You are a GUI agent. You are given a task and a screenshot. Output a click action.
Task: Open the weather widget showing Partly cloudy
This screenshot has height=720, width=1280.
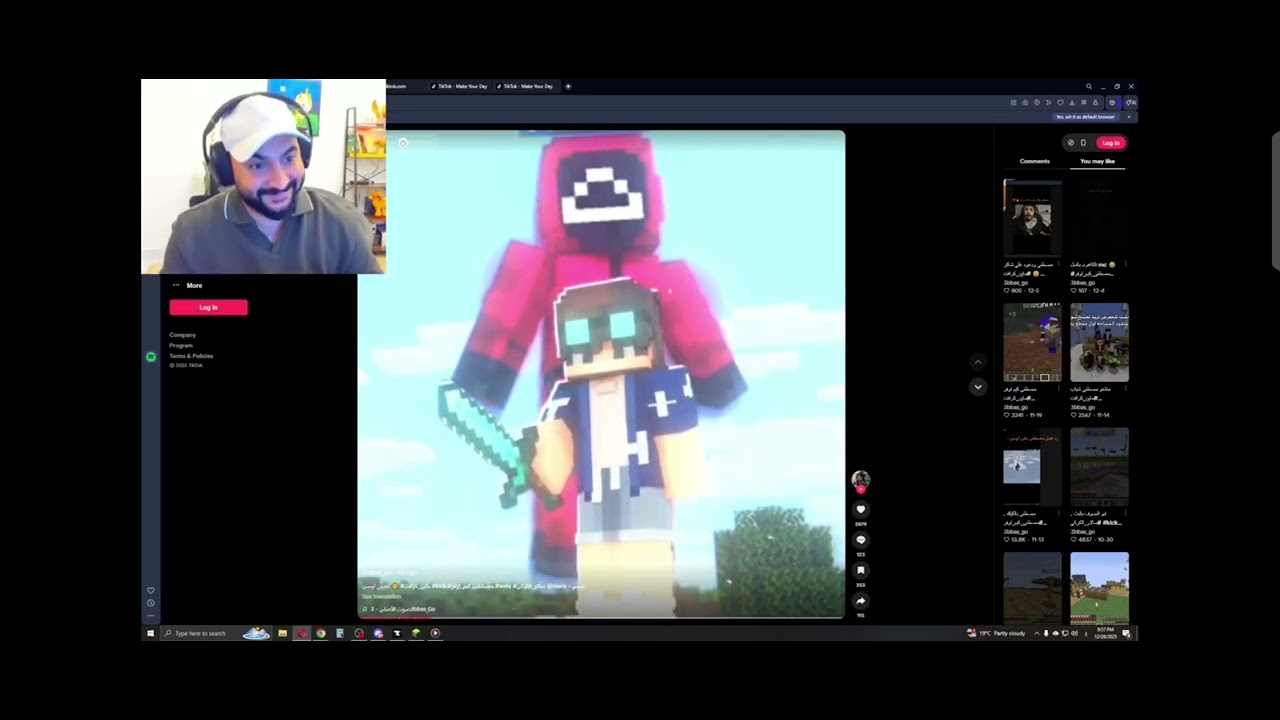(996, 633)
